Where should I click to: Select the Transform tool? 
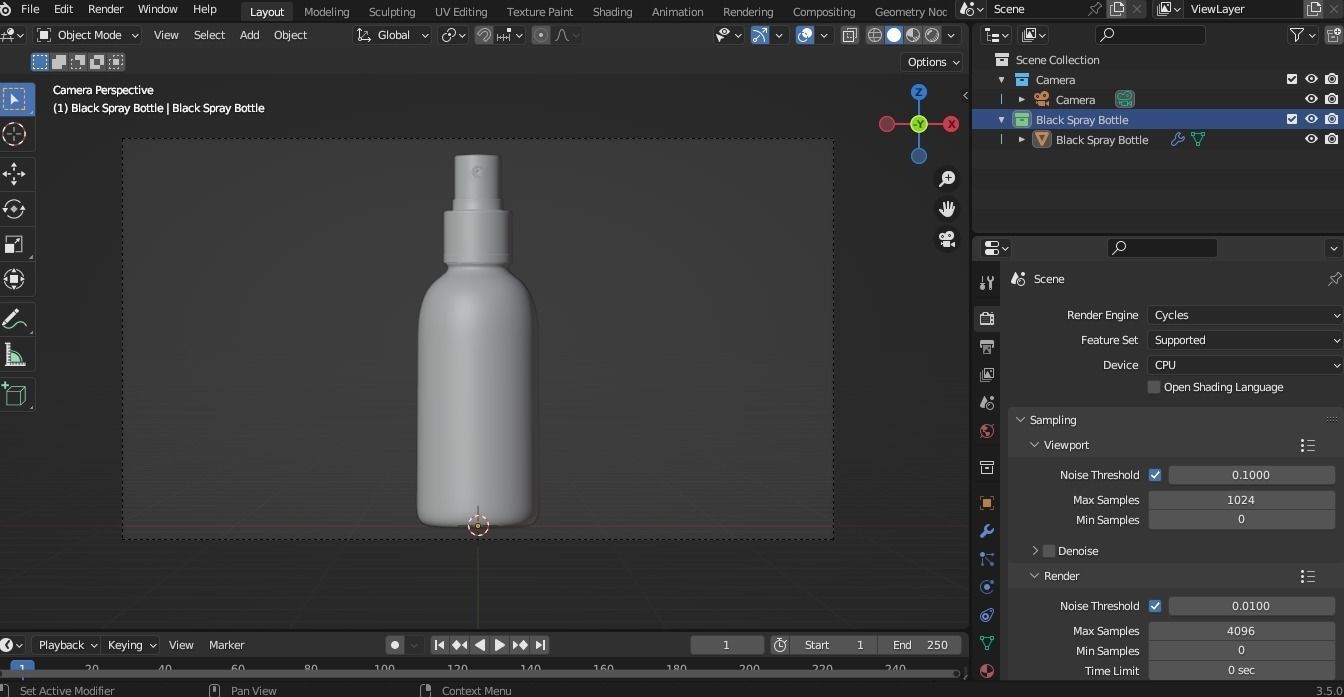coord(15,279)
